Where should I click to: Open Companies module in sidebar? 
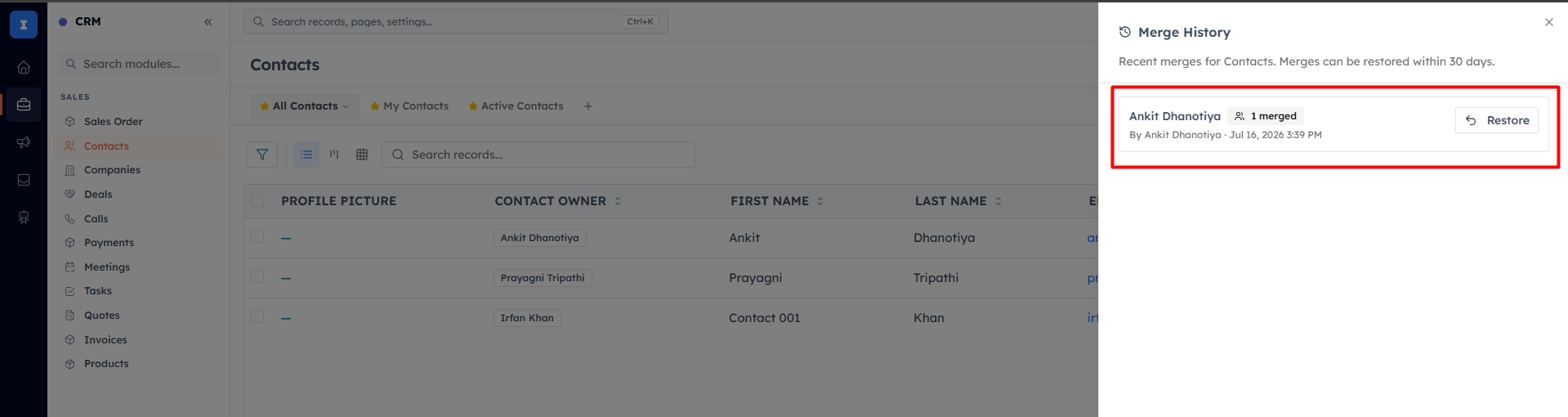click(x=112, y=170)
